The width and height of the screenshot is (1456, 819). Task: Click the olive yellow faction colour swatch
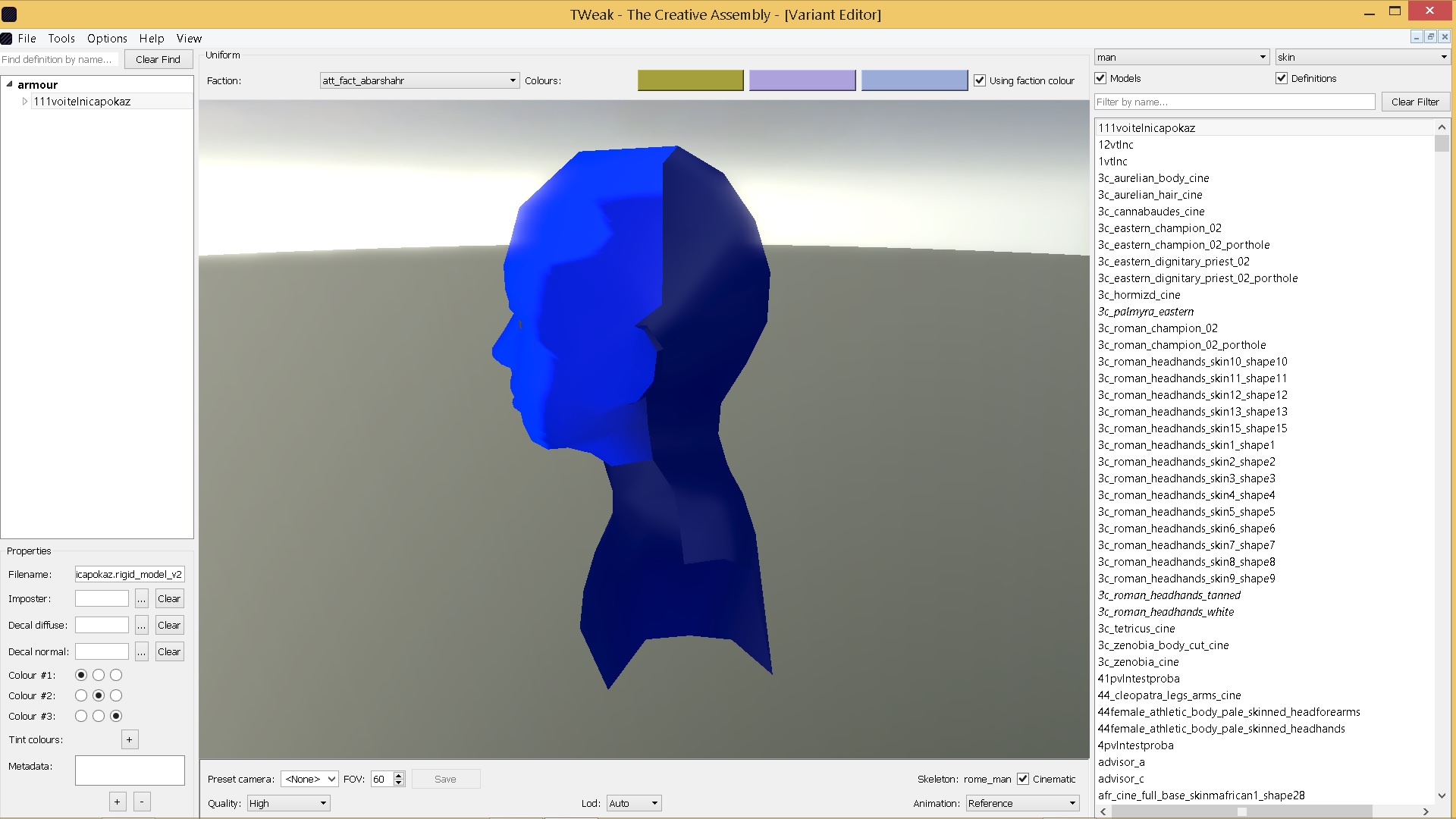(x=690, y=80)
